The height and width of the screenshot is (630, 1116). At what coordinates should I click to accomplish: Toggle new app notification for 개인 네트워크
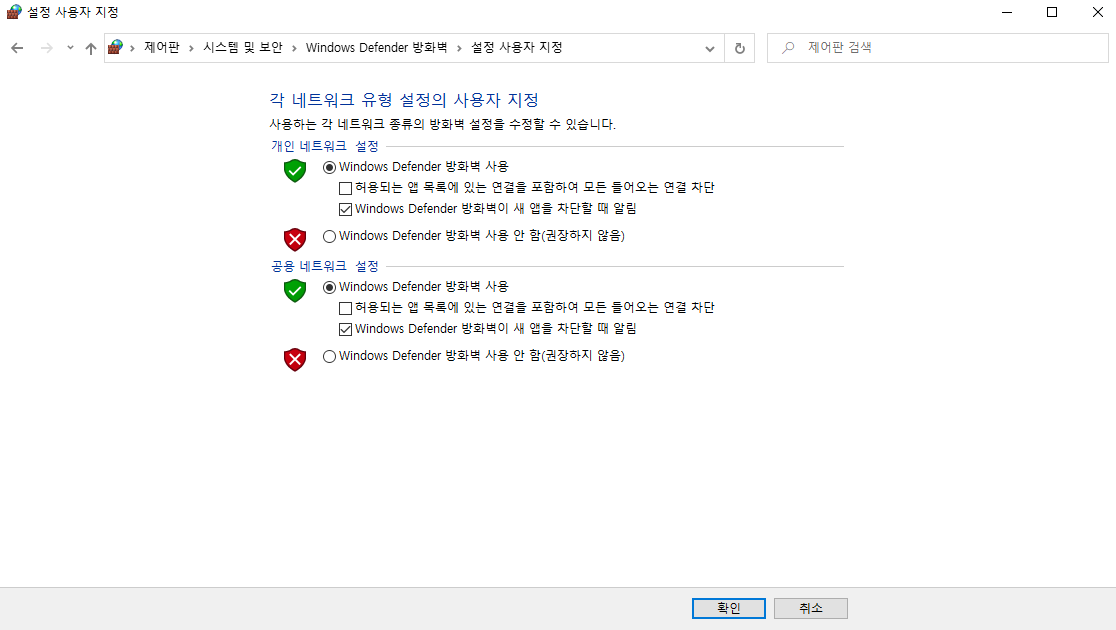tap(345, 209)
